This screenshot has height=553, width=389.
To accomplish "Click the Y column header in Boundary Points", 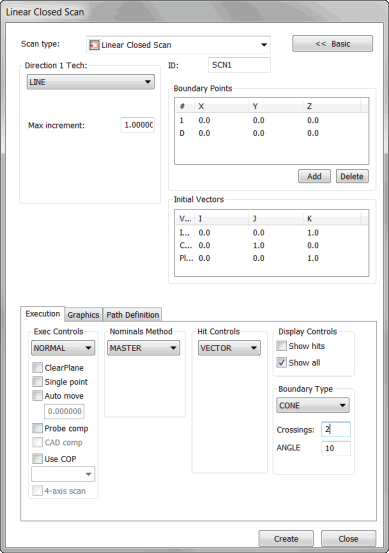I will tap(276, 106).
